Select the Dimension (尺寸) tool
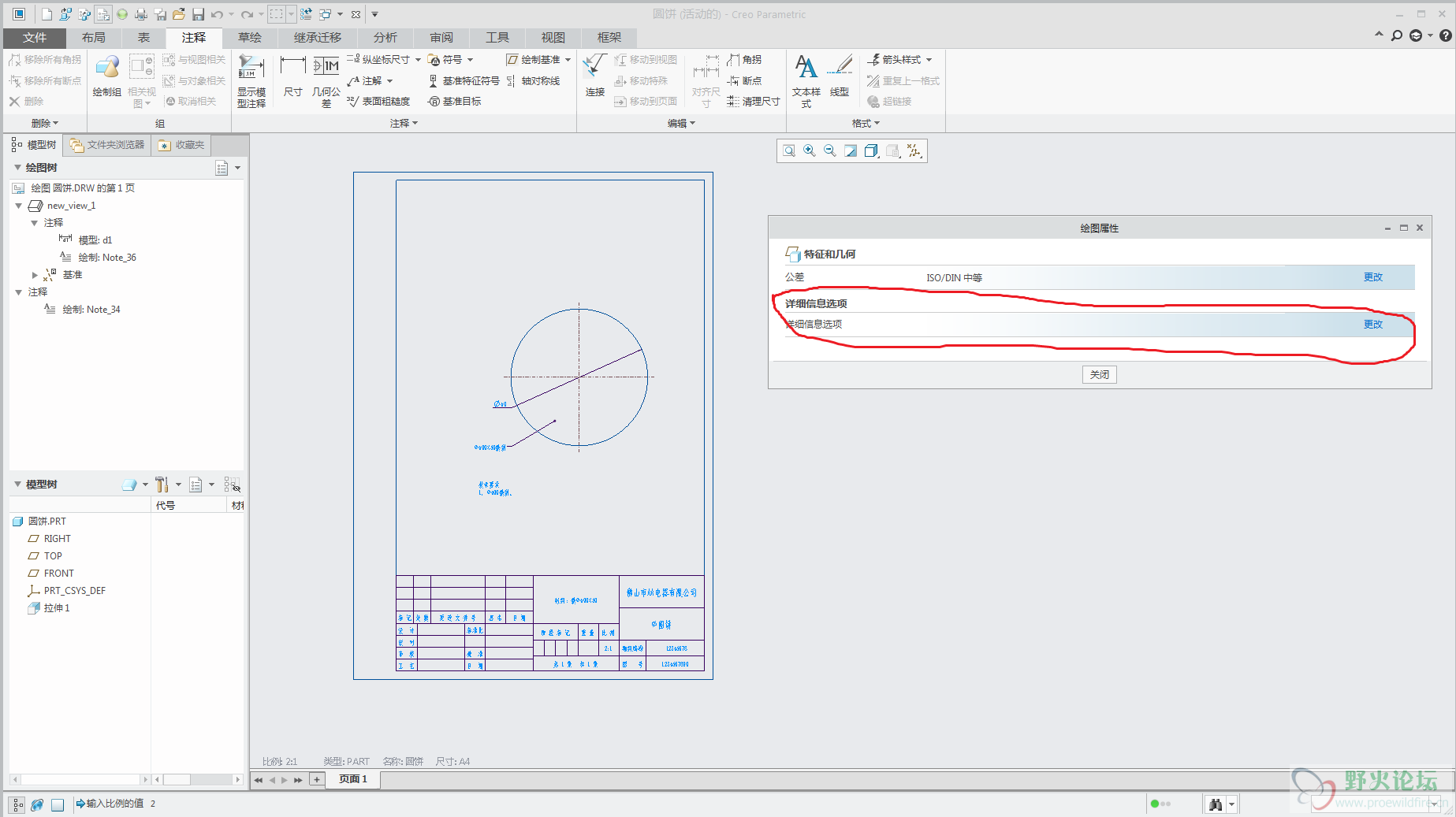 292,77
